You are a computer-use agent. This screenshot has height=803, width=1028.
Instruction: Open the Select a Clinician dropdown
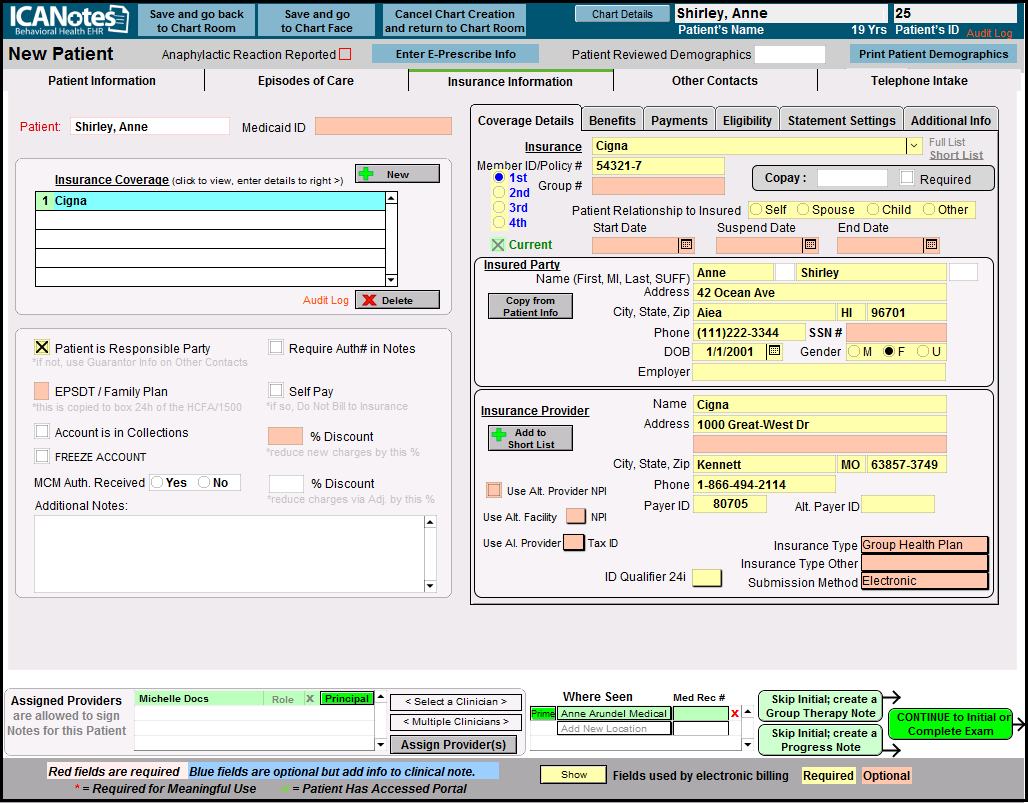(455, 702)
